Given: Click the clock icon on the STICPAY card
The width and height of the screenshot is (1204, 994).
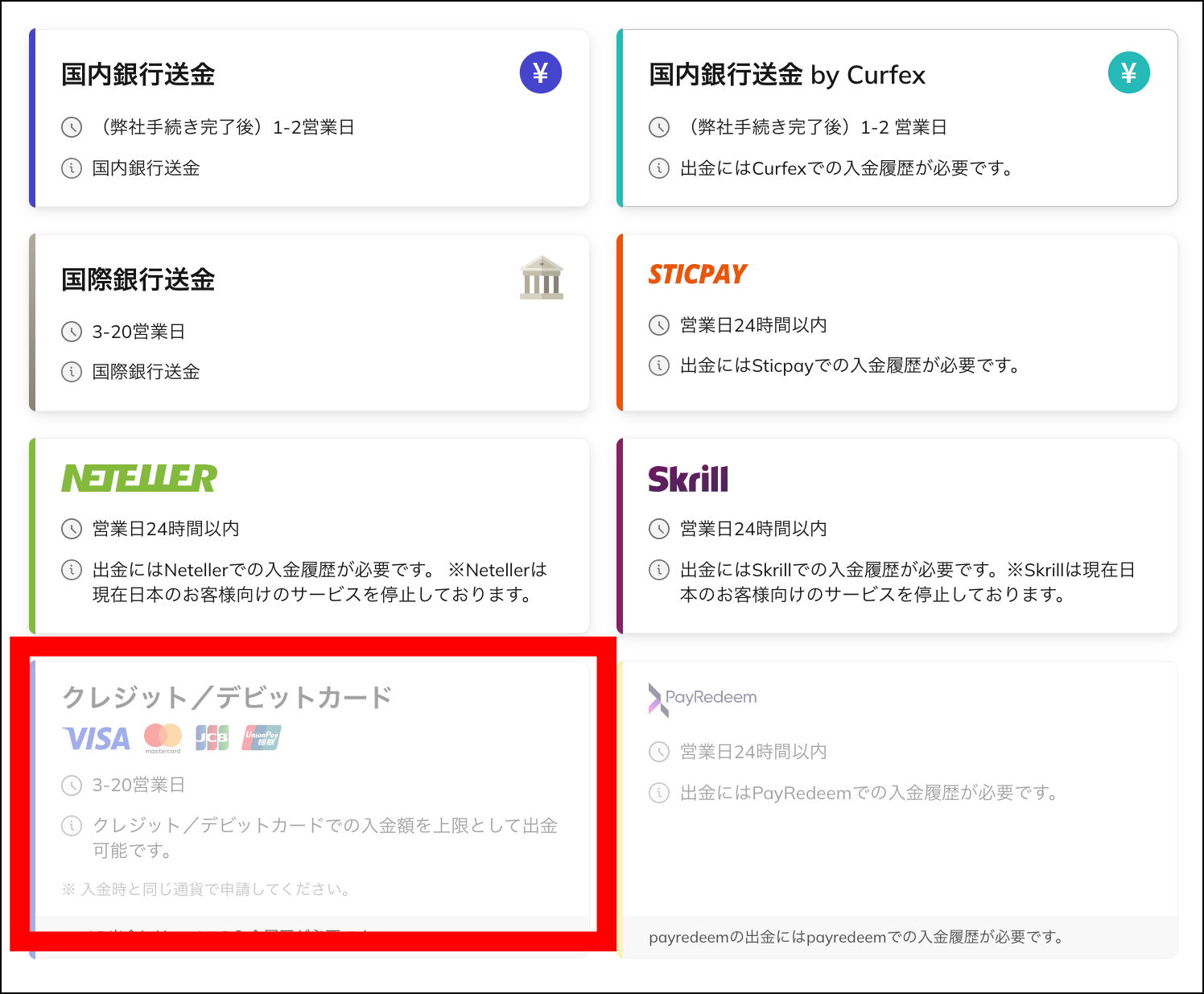Looking at the screenshot, I should point(658,325).
